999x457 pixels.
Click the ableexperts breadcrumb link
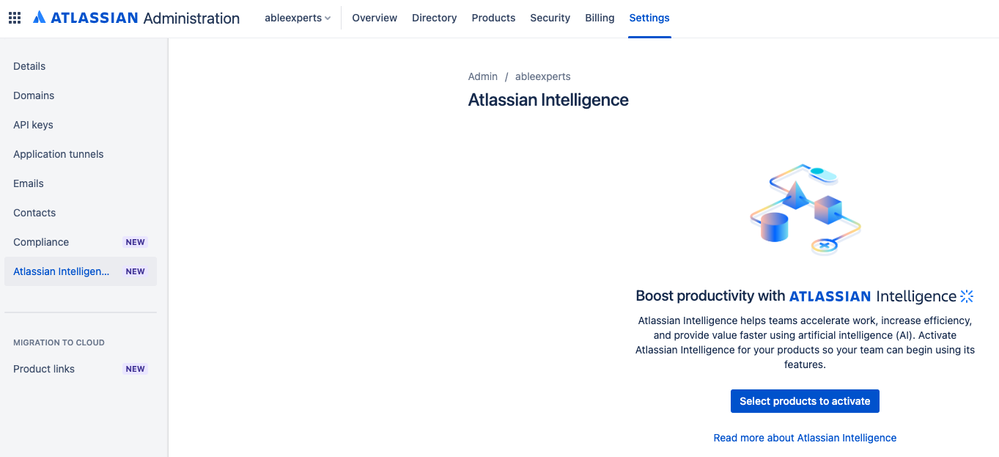(542, 76)
